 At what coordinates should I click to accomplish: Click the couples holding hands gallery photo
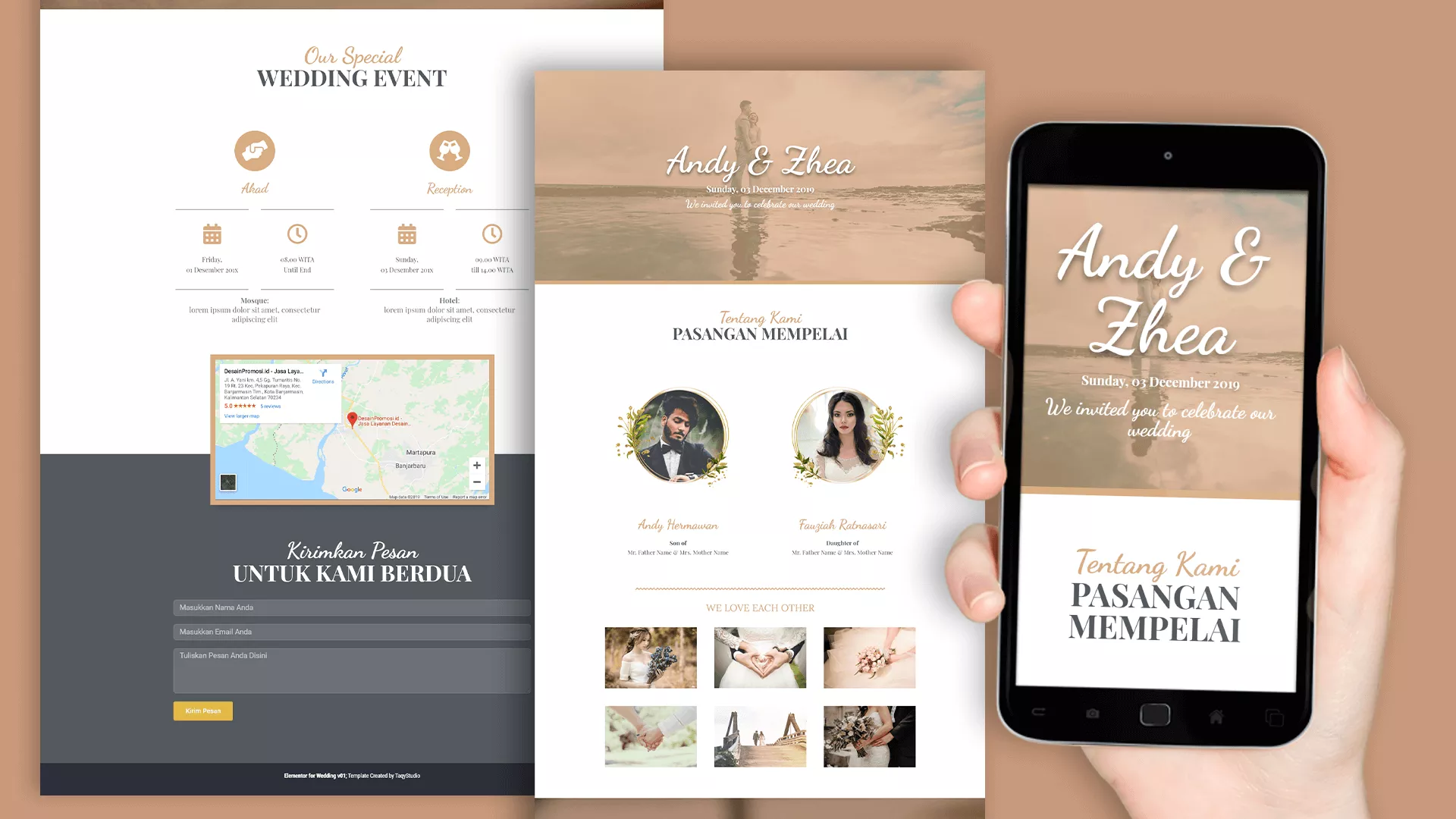649,735
